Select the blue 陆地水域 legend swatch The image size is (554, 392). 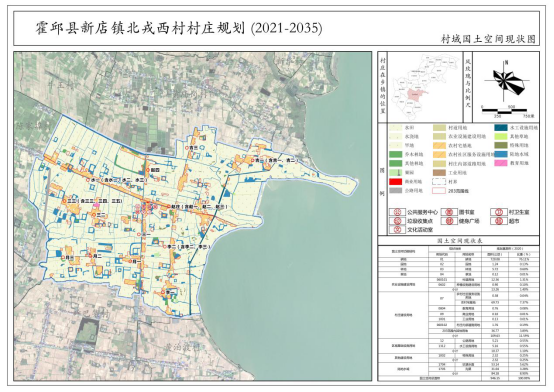501,154
